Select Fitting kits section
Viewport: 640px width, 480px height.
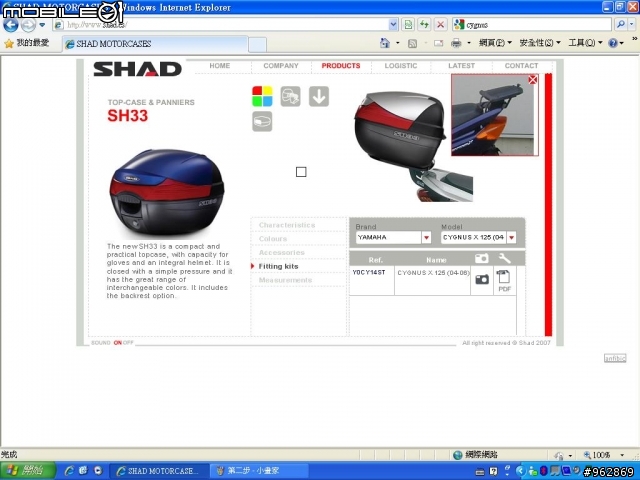click(x=278, y=267)
